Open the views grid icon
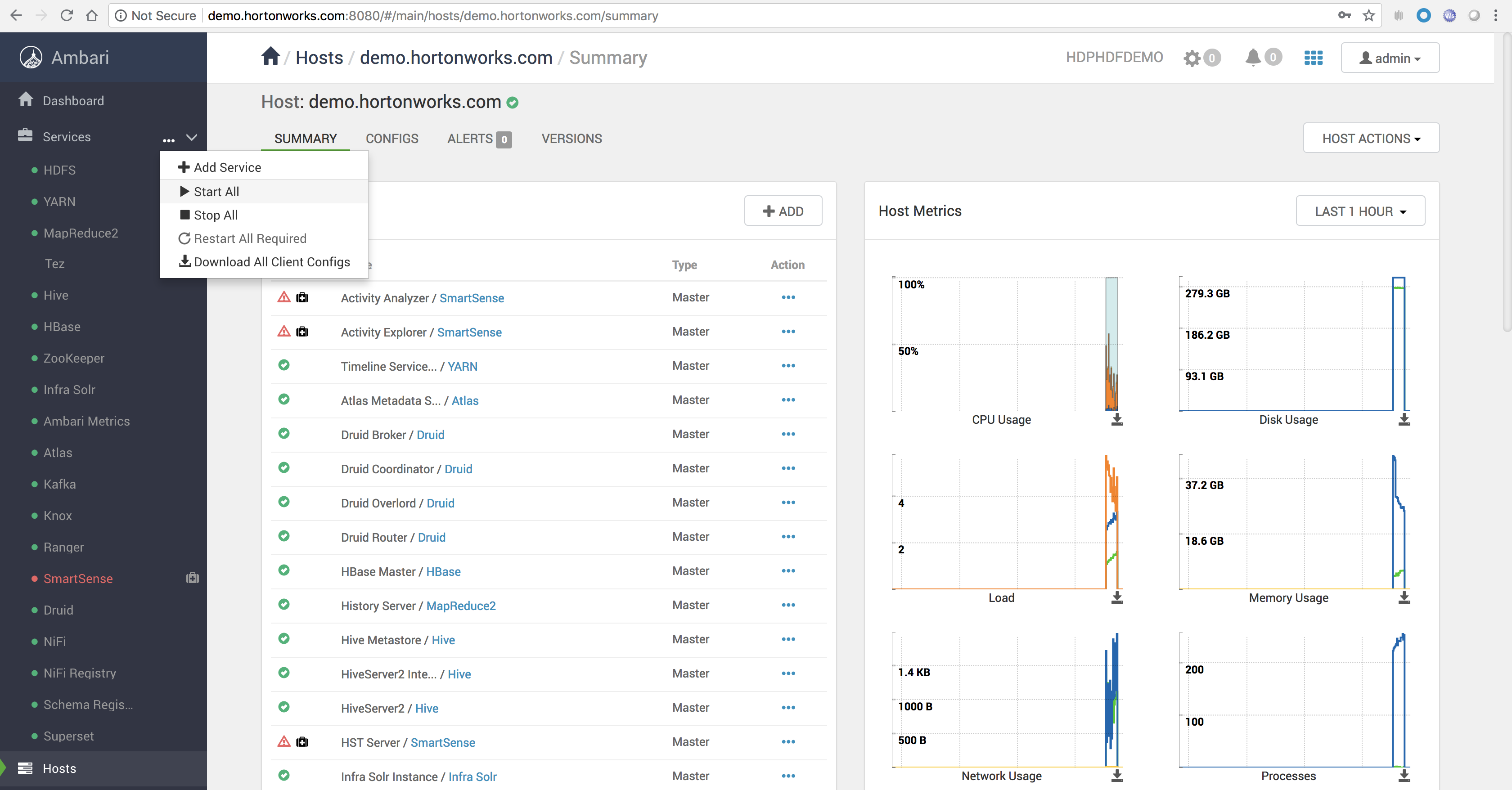1512x790 pixels. pos(1313,58)
